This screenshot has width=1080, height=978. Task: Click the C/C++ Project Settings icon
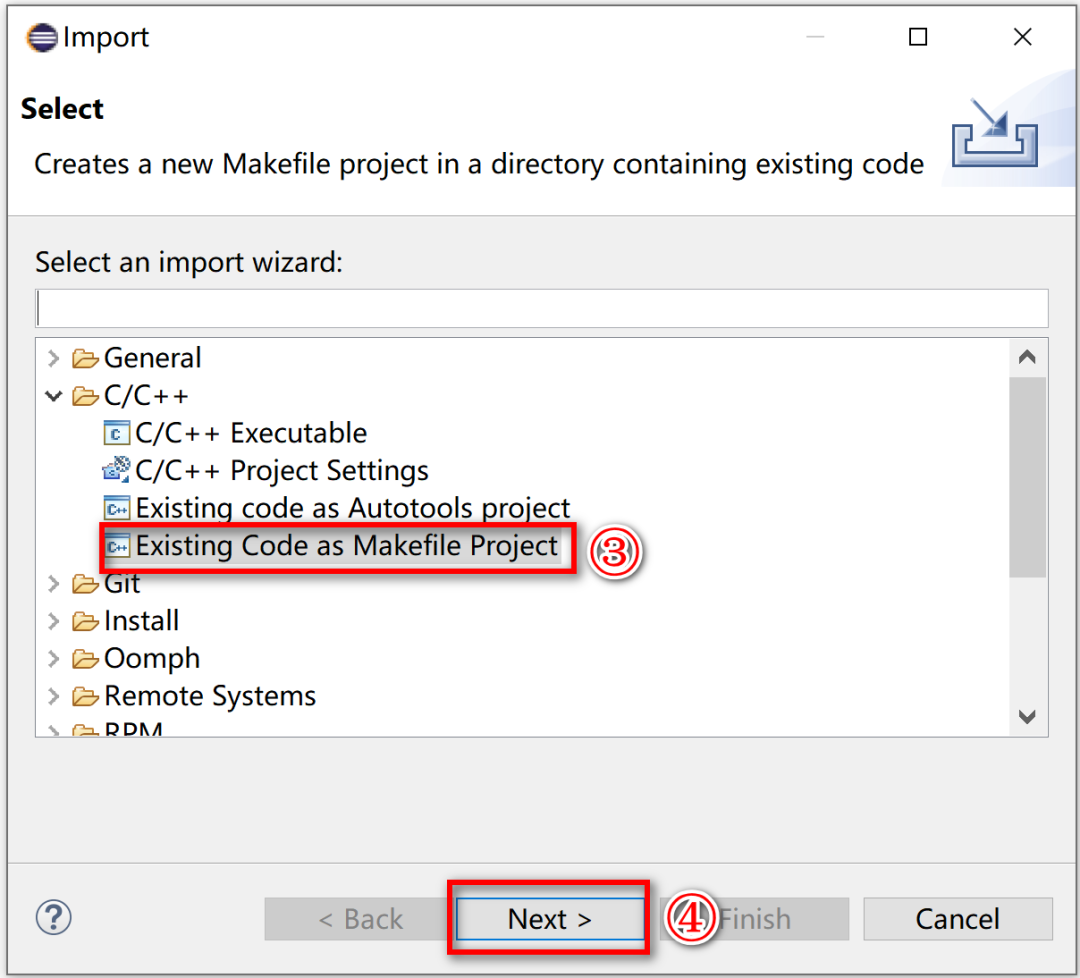[117, 470]
